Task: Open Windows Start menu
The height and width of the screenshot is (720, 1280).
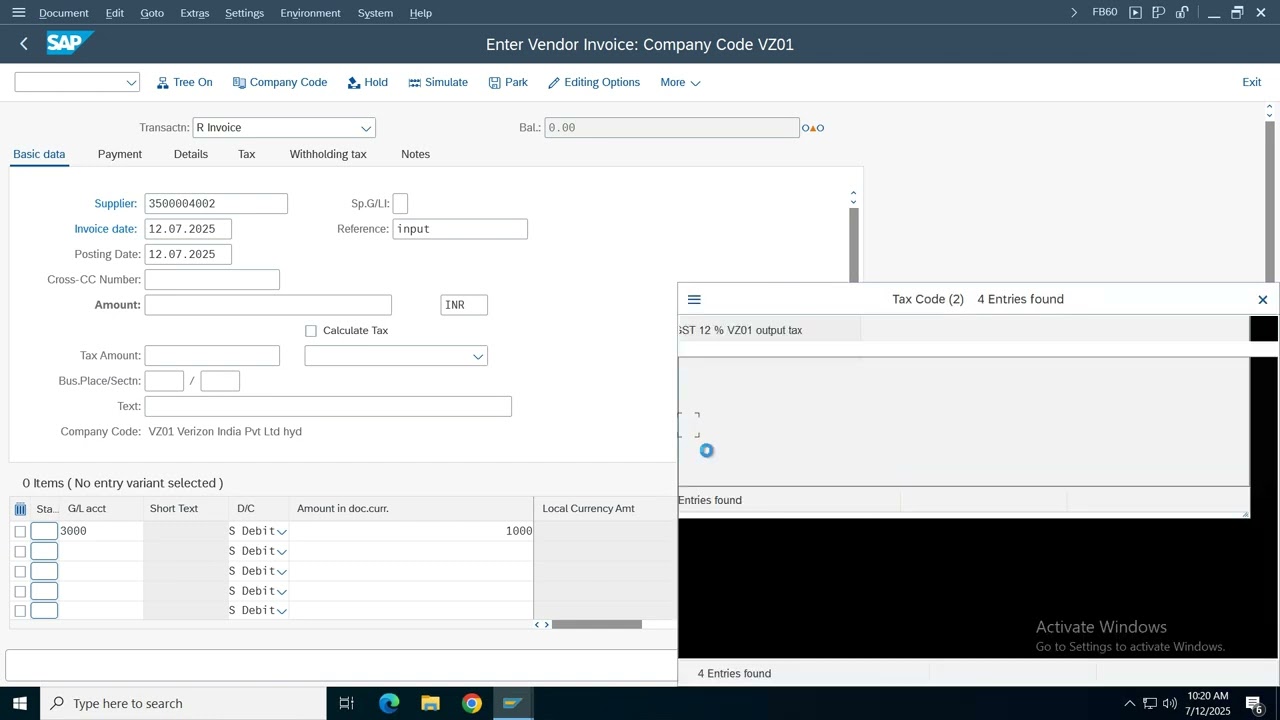Action: click(20, 703)
